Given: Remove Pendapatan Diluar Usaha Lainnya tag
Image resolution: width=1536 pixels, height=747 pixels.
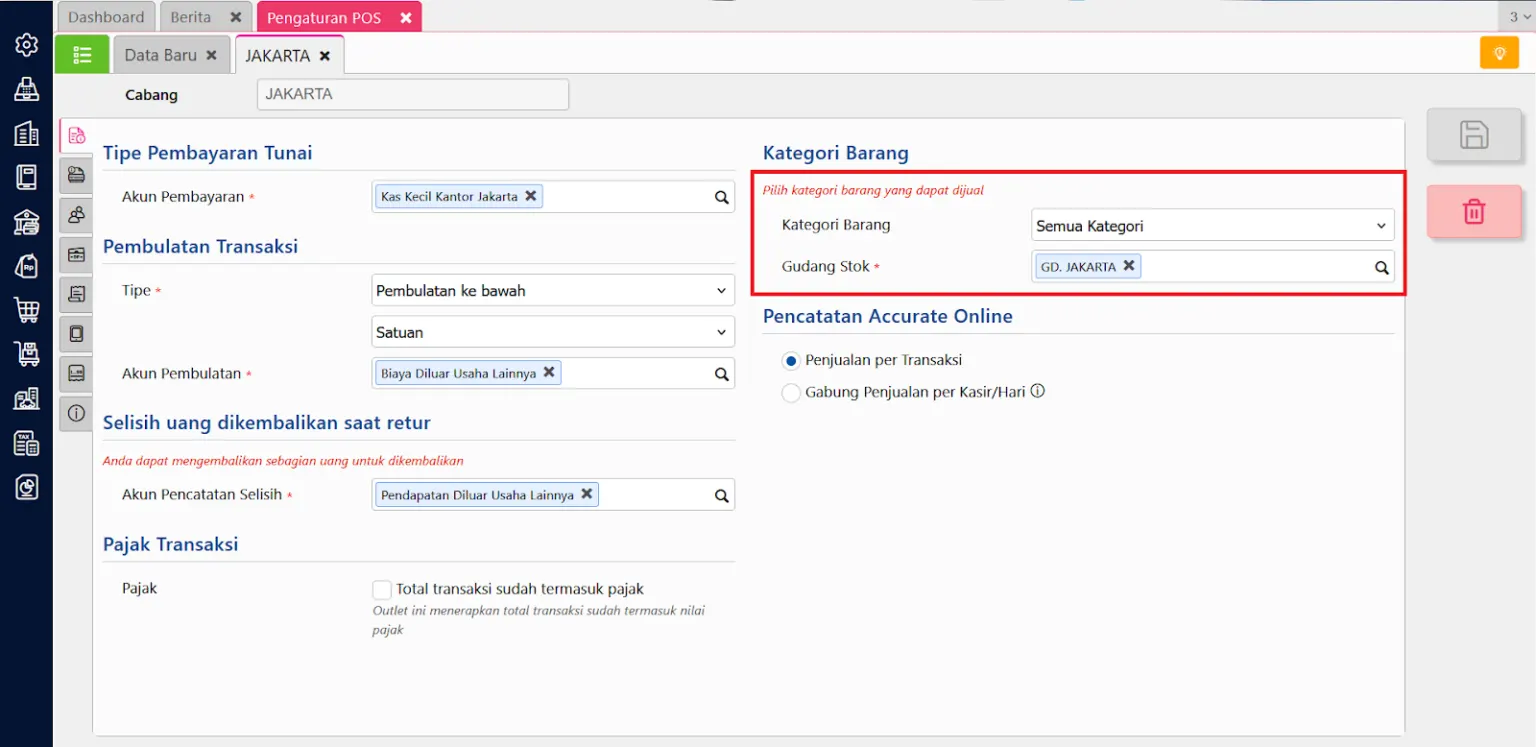Looking at the screenshot, I should [x=587, y=494].
